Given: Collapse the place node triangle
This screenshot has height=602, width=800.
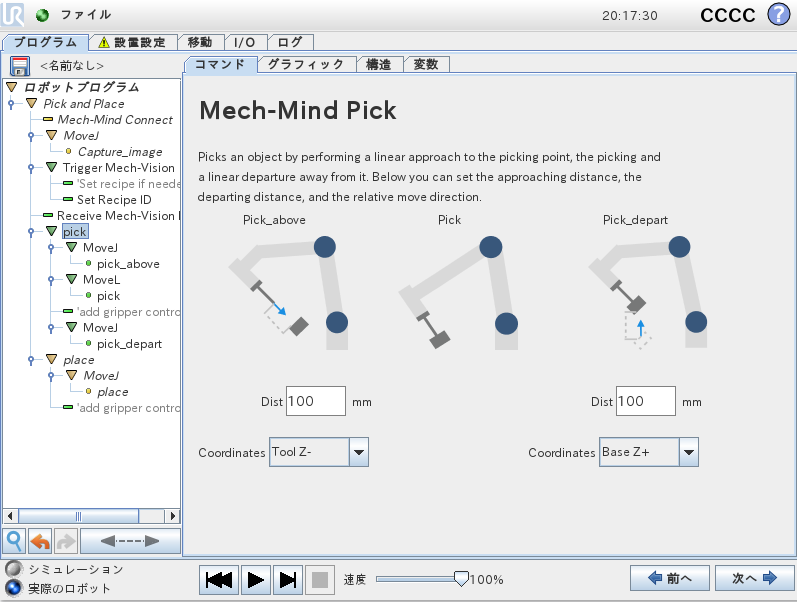Looking at the screenshot, I should 51,359.
